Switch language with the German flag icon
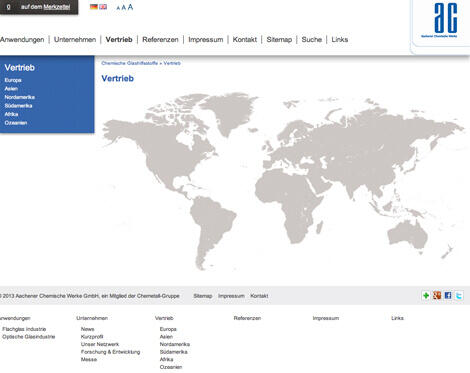This screenshot has height=373, width=470. click(x=94, y=7)
